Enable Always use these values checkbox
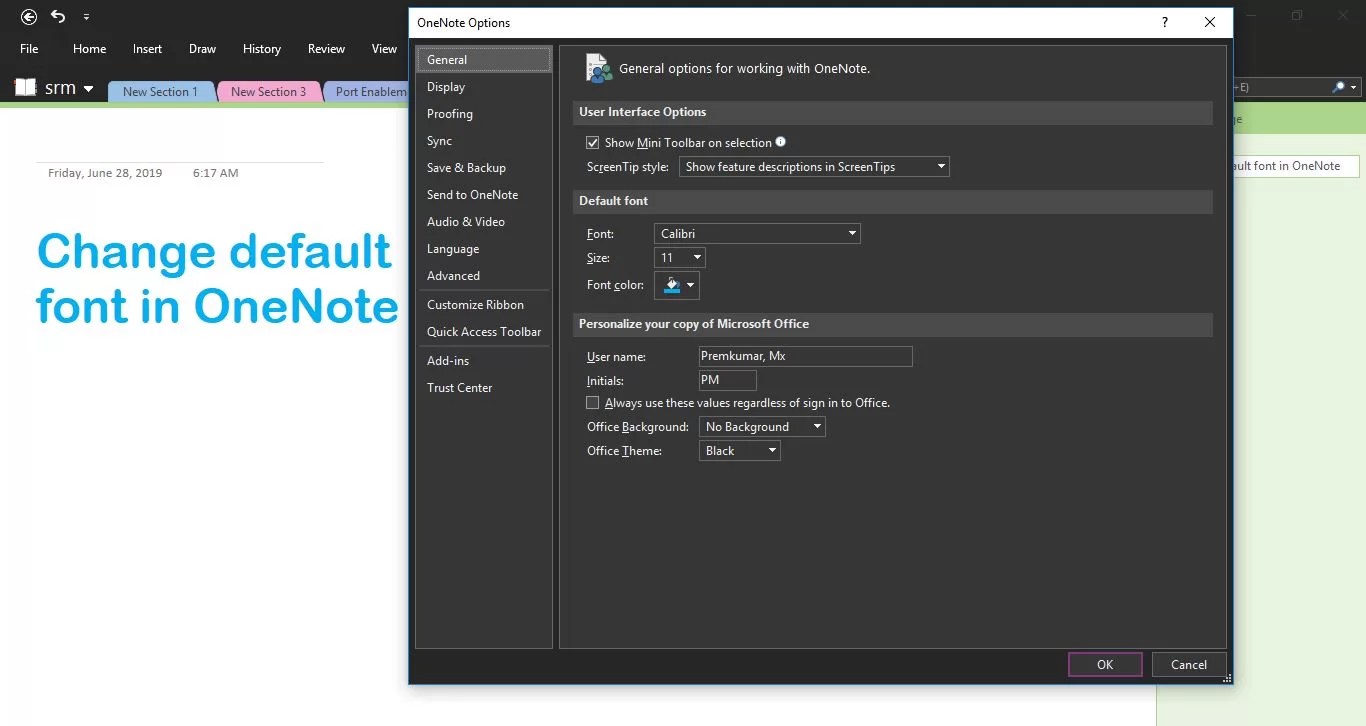The image size is (1366, 726). point(593,403)
